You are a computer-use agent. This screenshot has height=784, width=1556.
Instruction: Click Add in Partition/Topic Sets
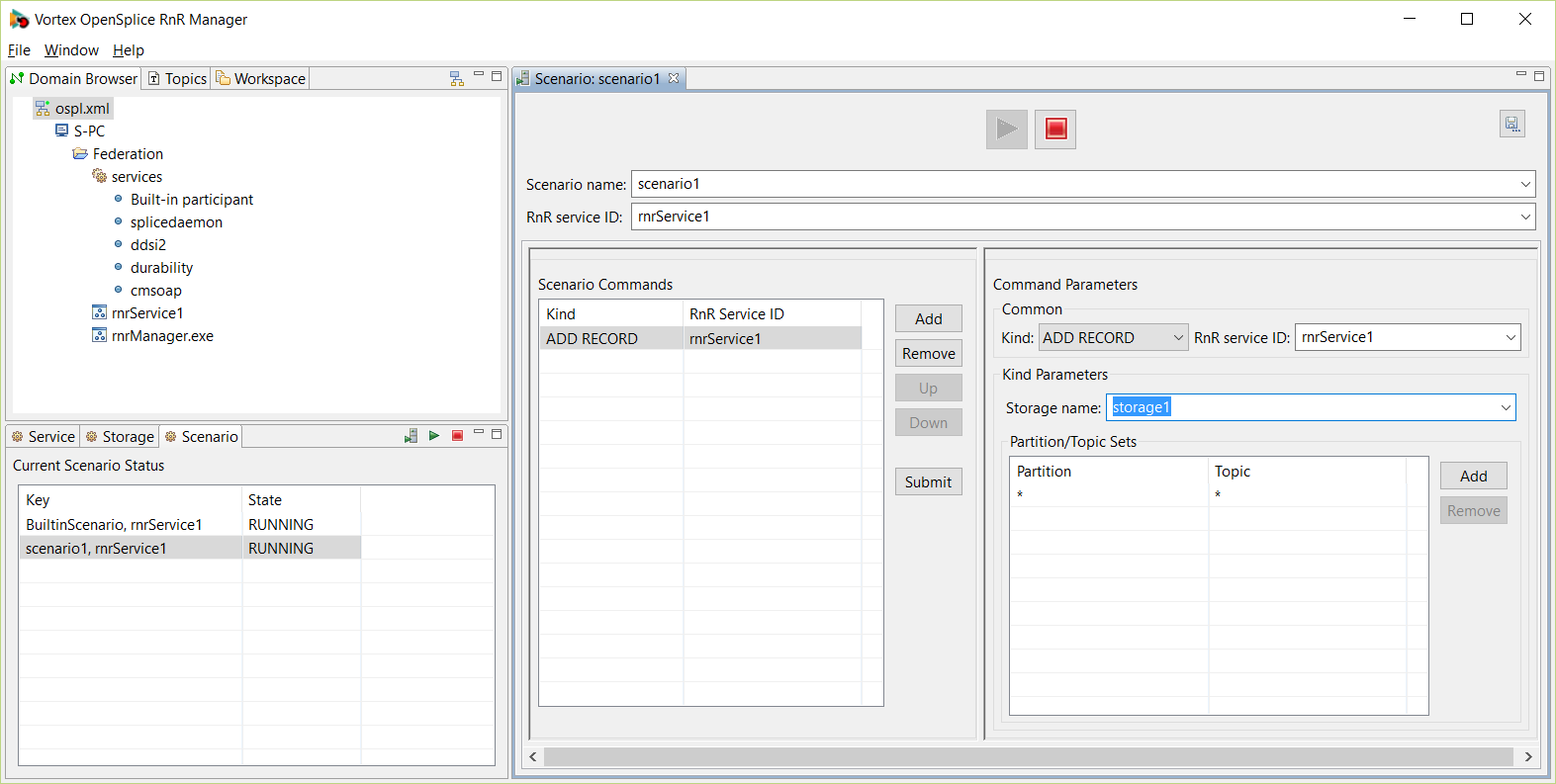1474,476
